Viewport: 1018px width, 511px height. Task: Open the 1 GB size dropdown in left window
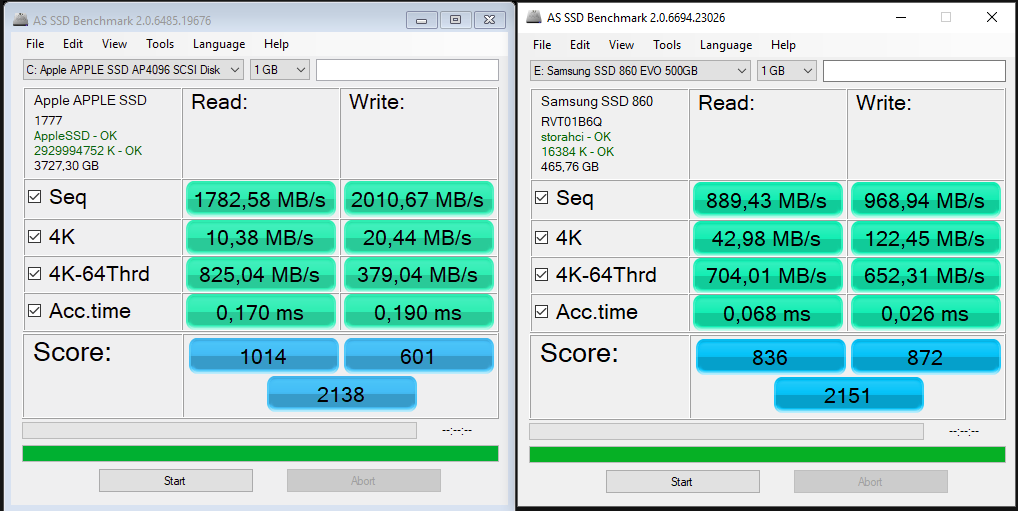click(x=280, y=69)
